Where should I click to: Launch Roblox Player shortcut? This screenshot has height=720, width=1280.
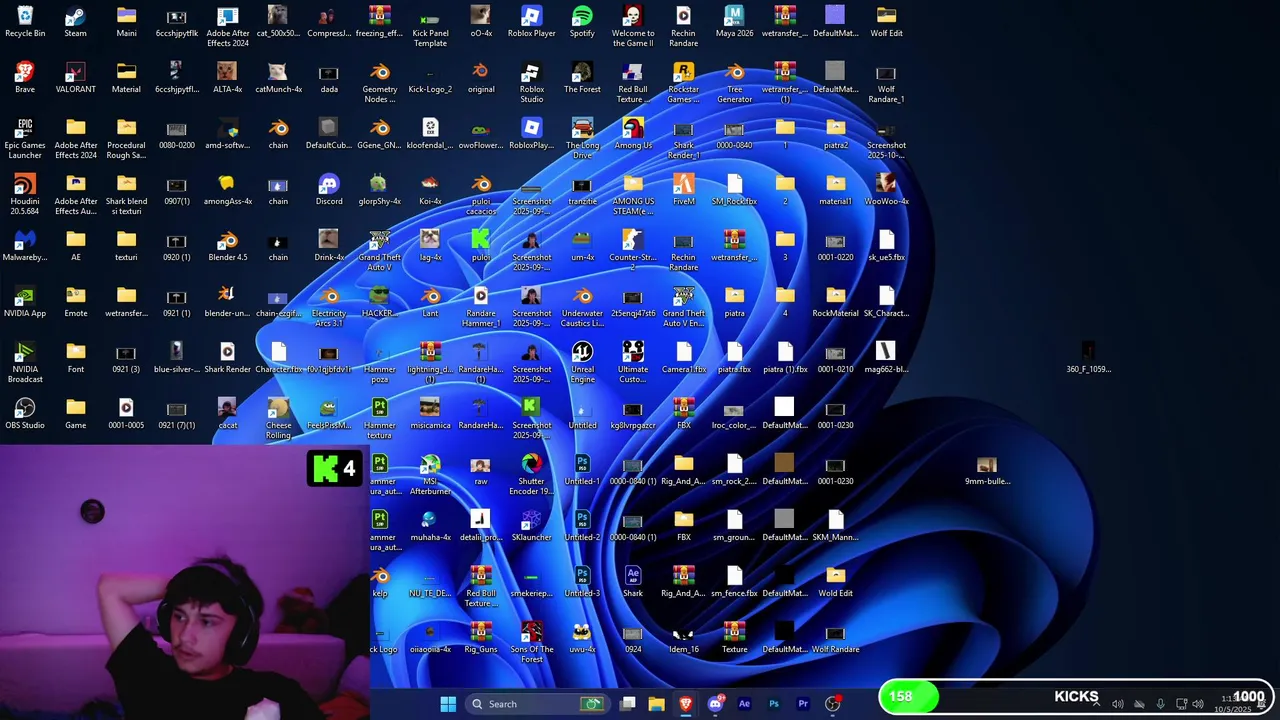pyautogui.click(x=532, y=22)
